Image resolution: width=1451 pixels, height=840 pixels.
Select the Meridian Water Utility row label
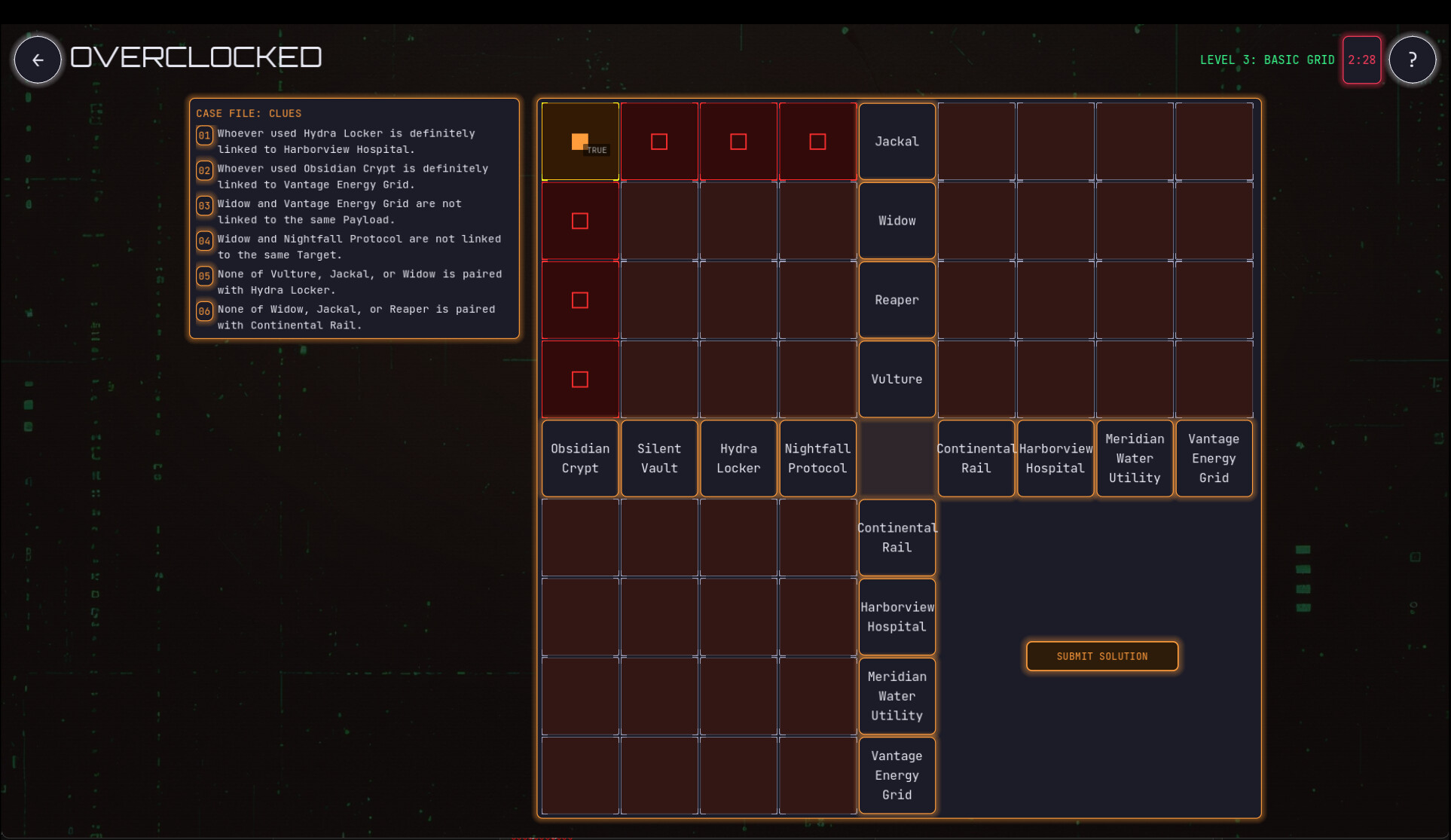(x=897, y=696)
